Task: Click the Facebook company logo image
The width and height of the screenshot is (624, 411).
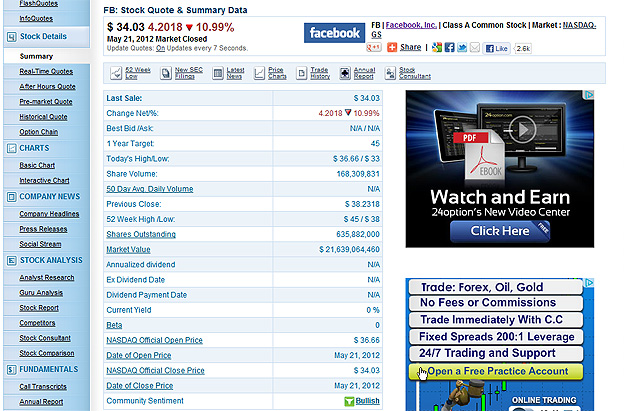Action: (334, 33)
